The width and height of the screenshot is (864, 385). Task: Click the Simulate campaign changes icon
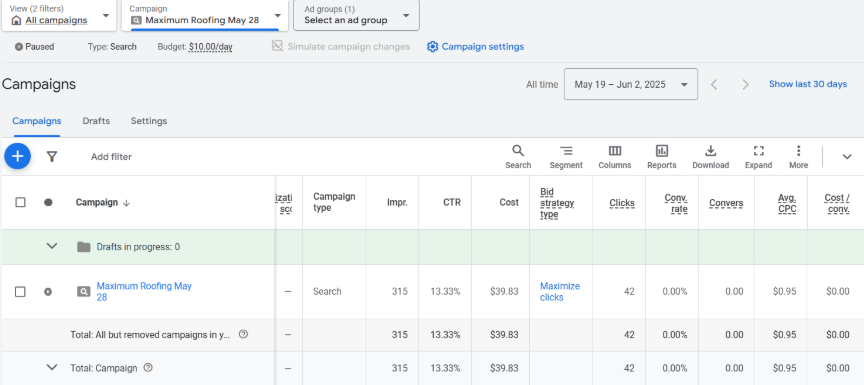pyautogui.click(x=277, y=46)
